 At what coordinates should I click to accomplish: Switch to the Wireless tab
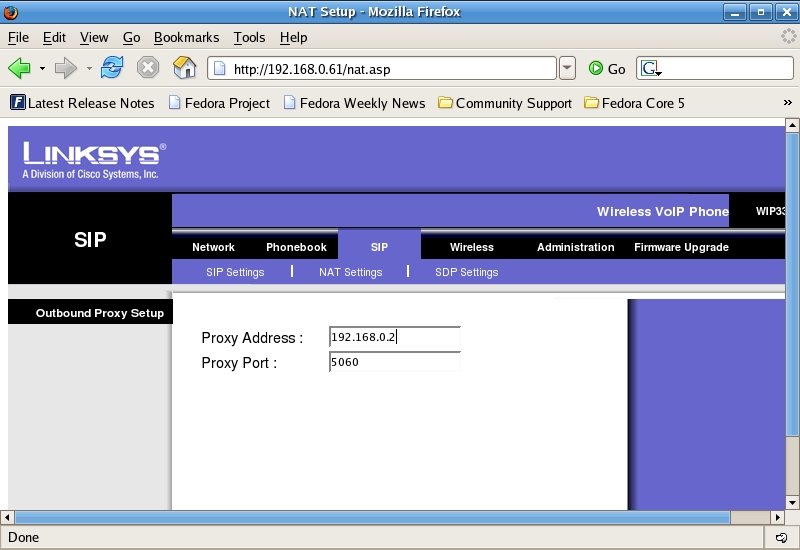pyautogui.click(x=471, y=247)
